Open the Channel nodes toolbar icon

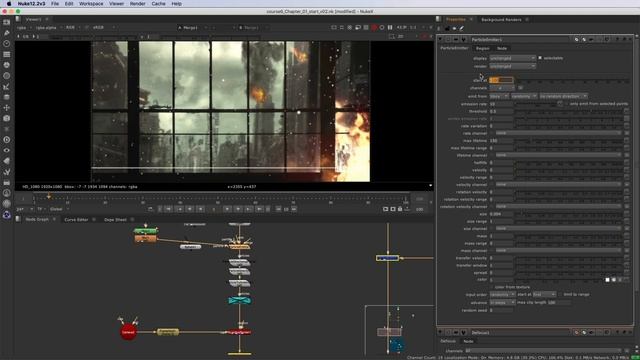coord(7,54)
